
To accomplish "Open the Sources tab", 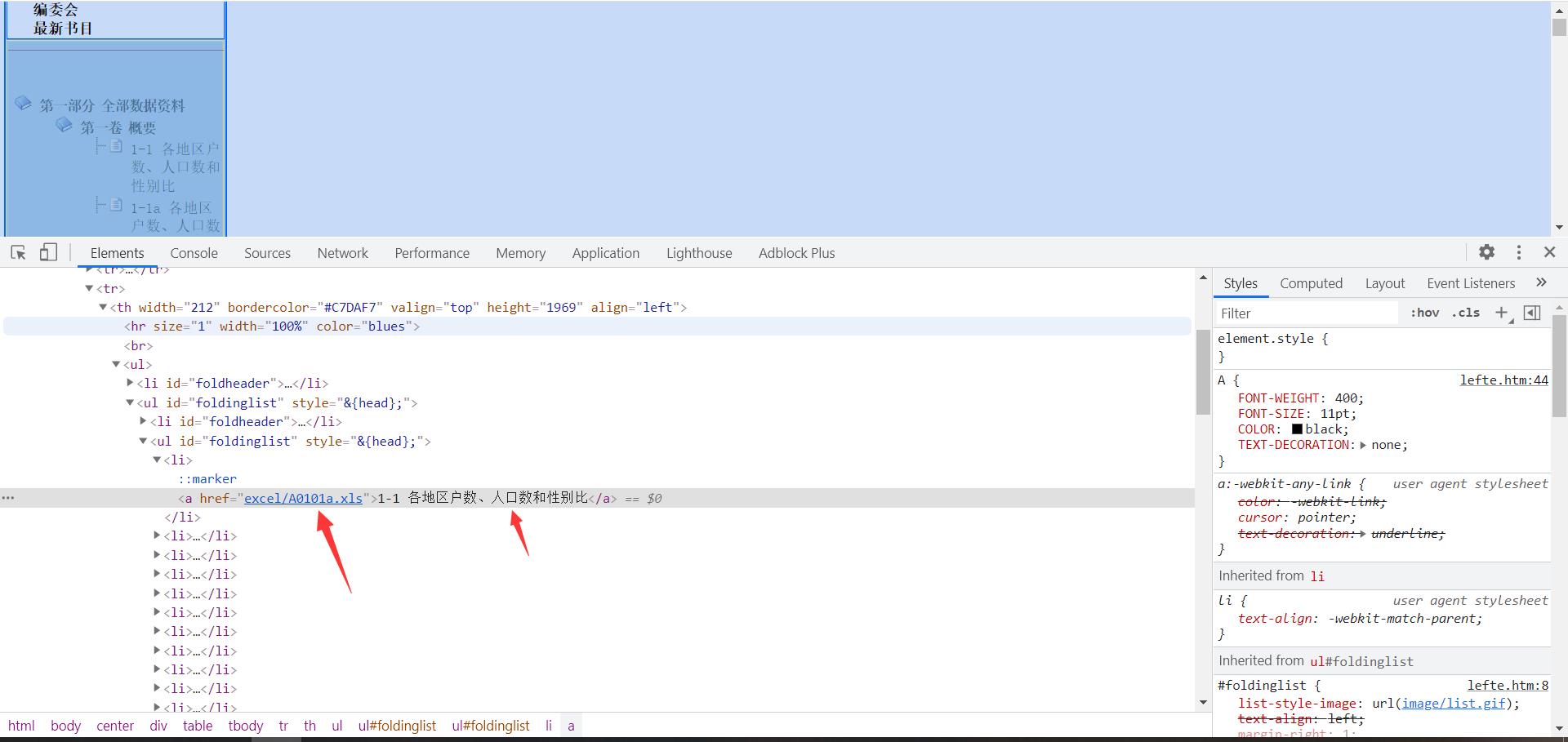I will [x=267, y=253].
